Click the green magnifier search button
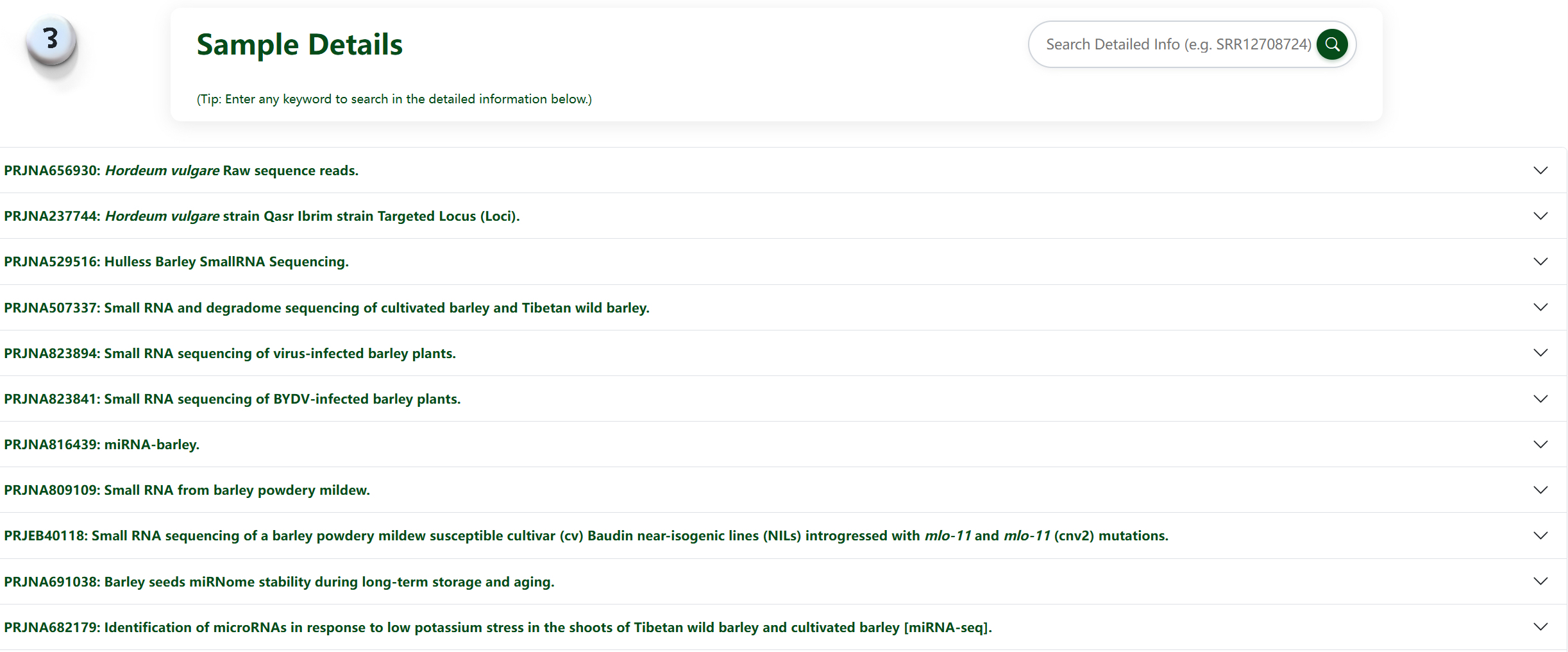 point(1332,44)
